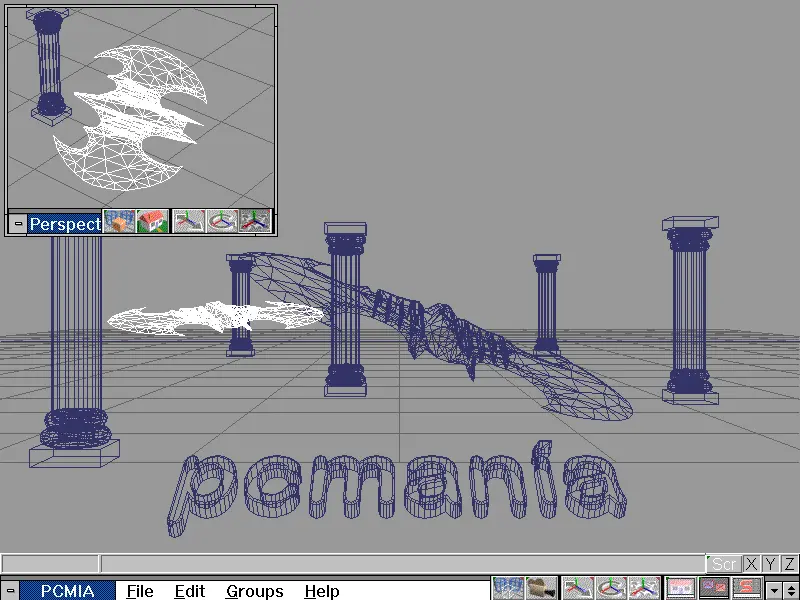Activate the eye move tool in main toolbar
The image size is (800, 600).
[x=578, y=589]
